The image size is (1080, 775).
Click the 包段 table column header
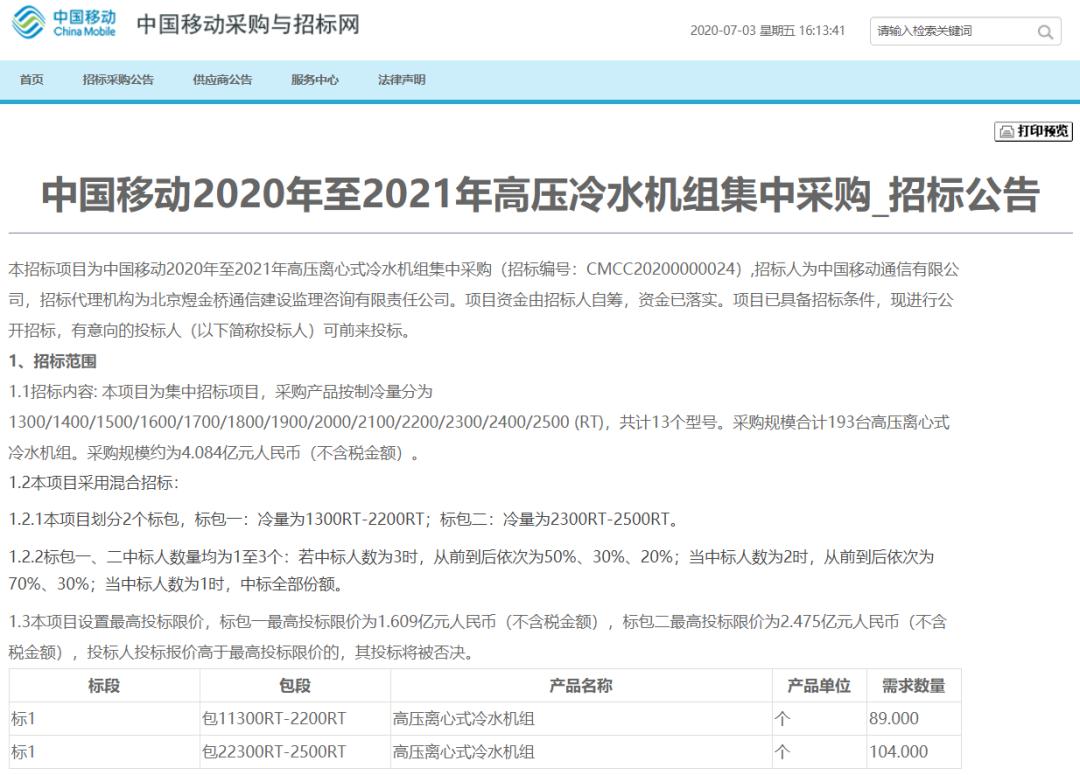point(294,686)
